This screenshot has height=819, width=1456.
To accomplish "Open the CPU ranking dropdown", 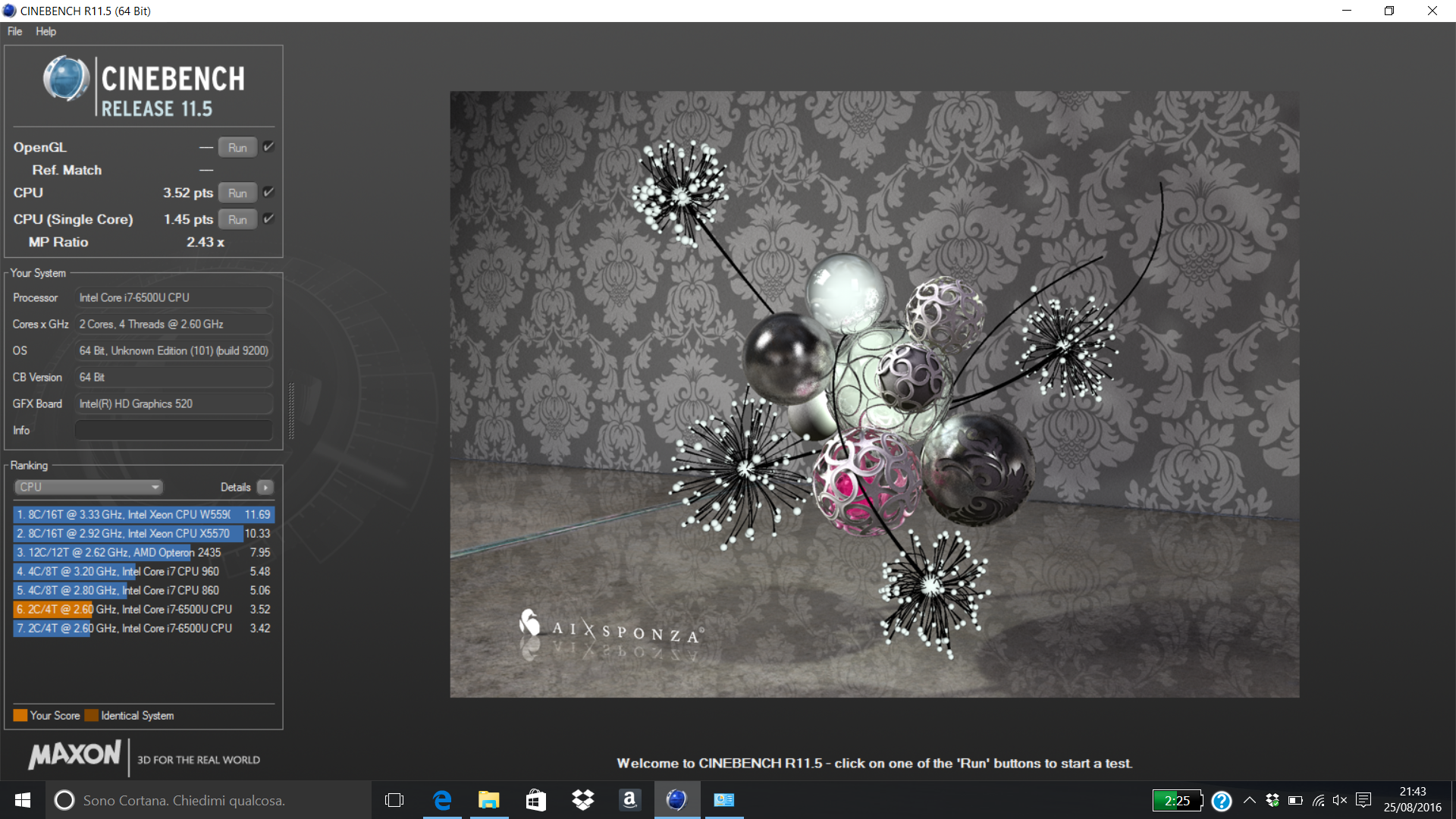I will (89, 487).
